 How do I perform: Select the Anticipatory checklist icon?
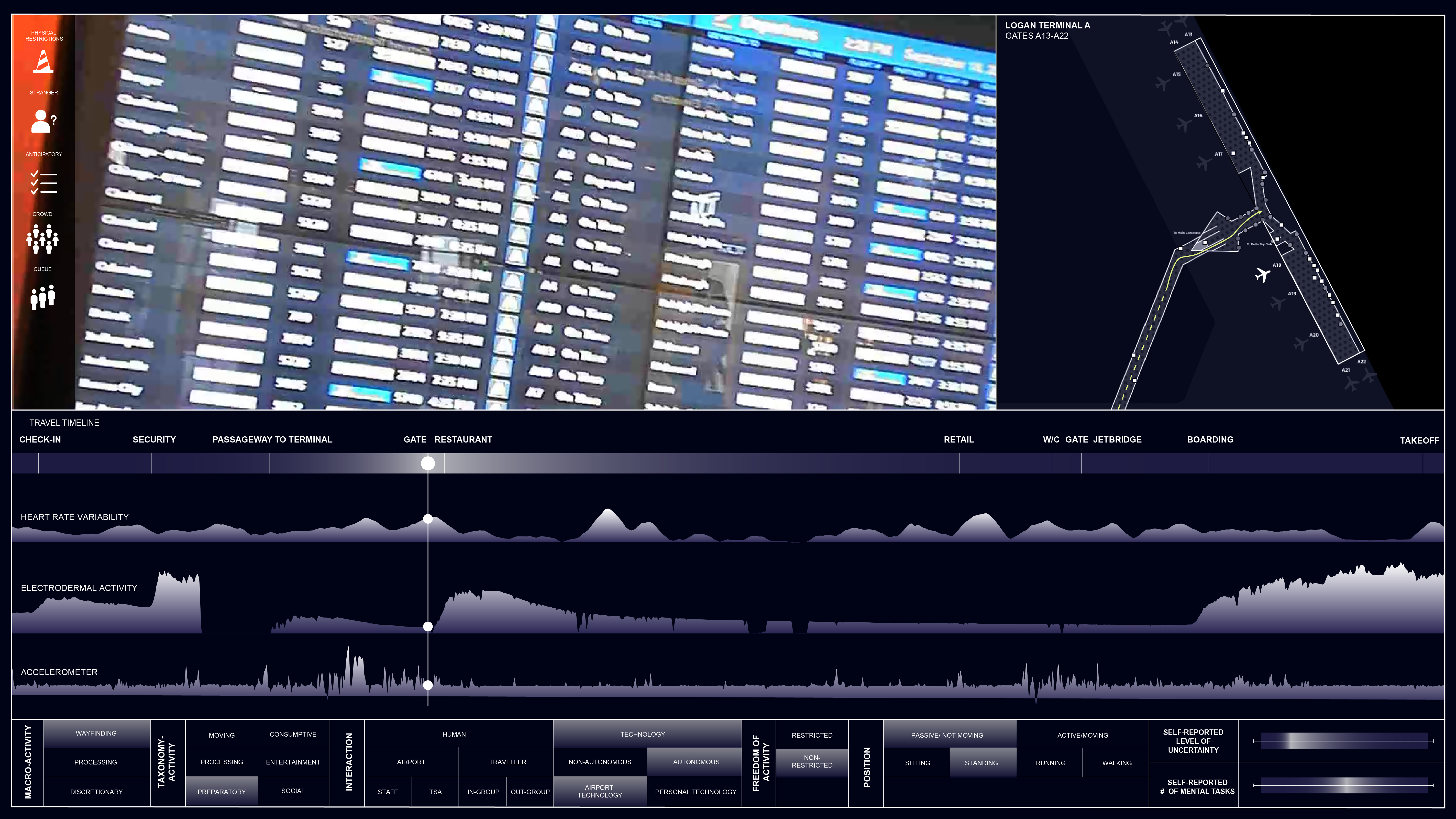click(43, 182)
